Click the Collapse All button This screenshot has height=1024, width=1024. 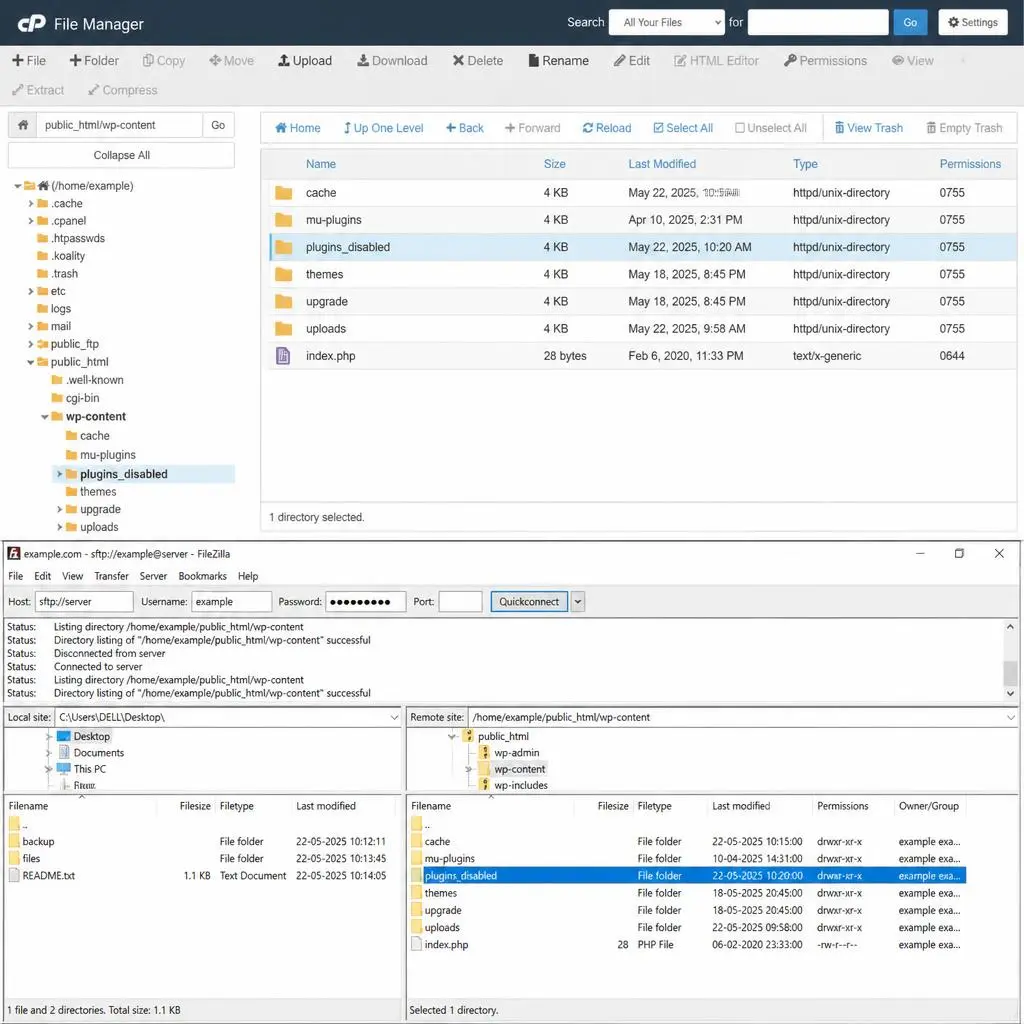[121, 155]
